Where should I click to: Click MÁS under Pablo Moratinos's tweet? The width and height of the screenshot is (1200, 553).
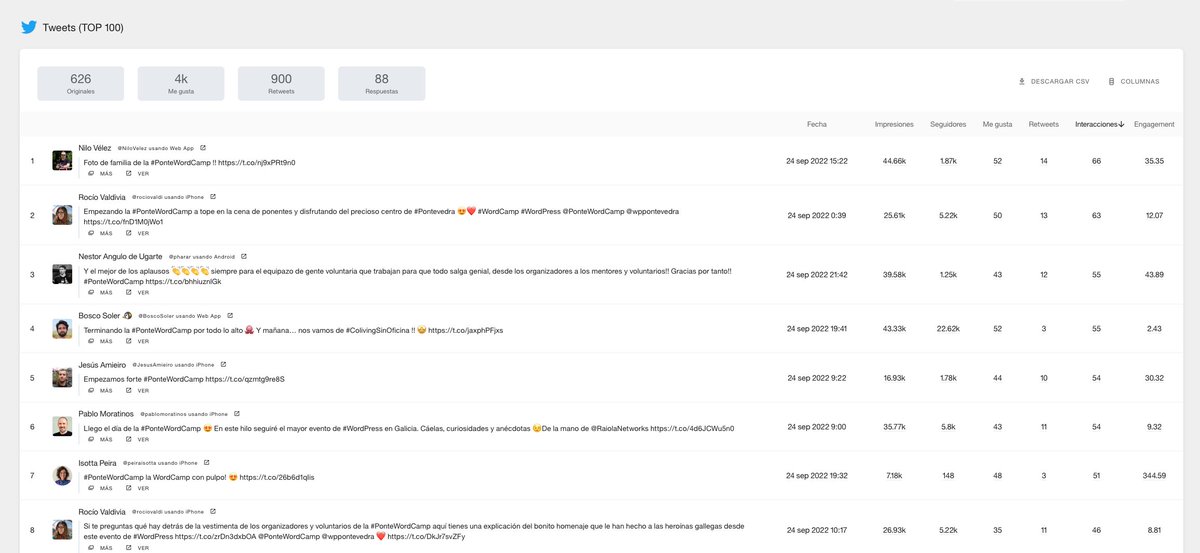click(100, 439)
